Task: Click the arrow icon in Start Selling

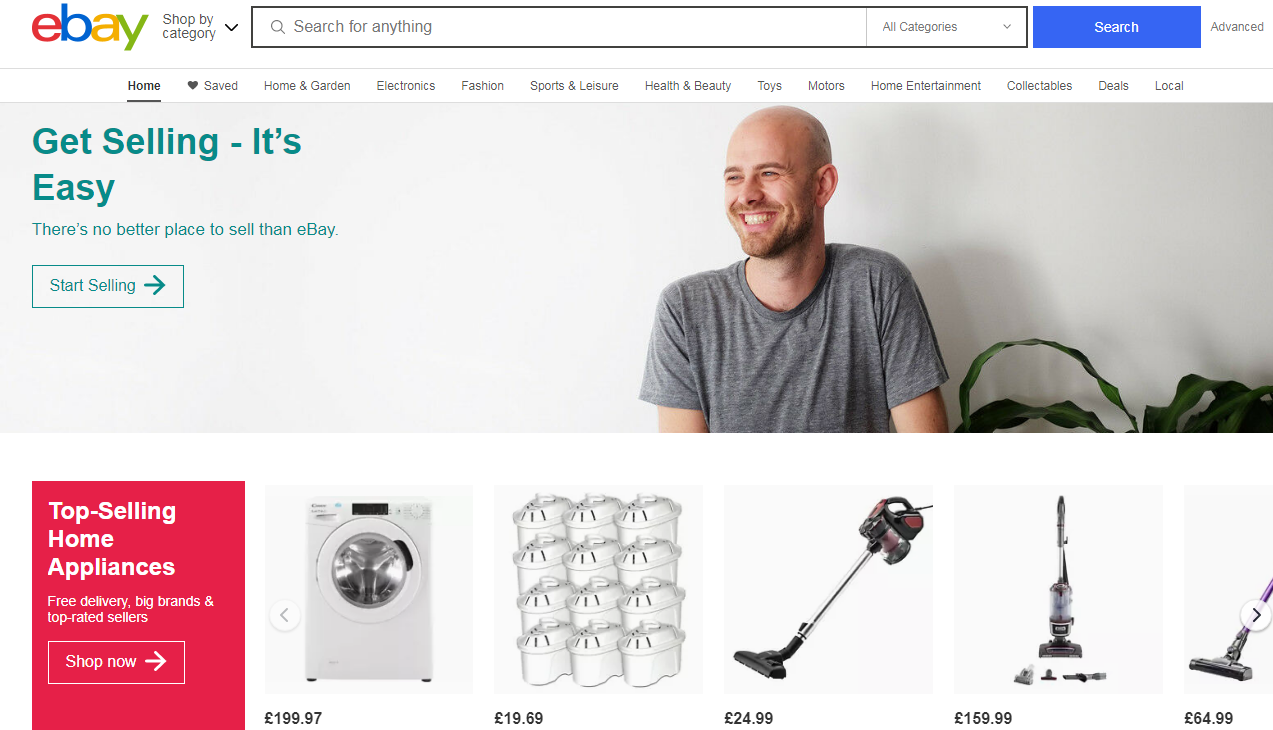Action: point(155,286)
